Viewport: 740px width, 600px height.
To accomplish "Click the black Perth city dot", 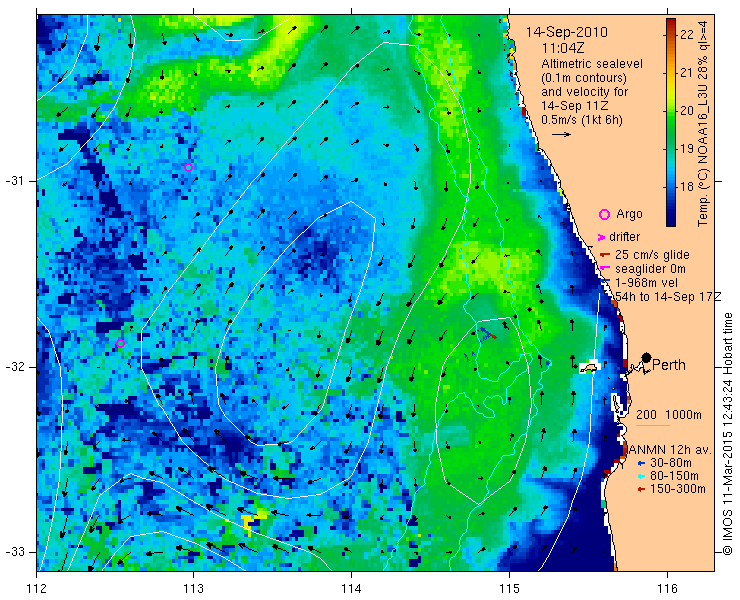I will [647, 357].
